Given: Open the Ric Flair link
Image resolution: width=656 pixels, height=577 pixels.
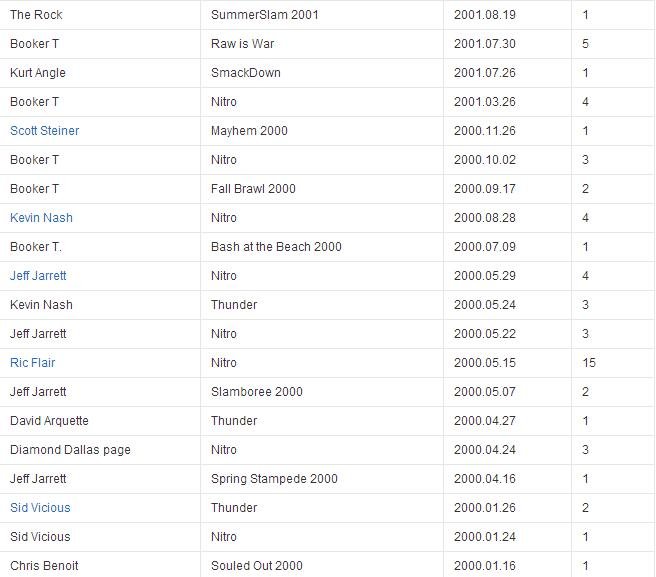Looking at the screenshot, I should coord(33,363).
